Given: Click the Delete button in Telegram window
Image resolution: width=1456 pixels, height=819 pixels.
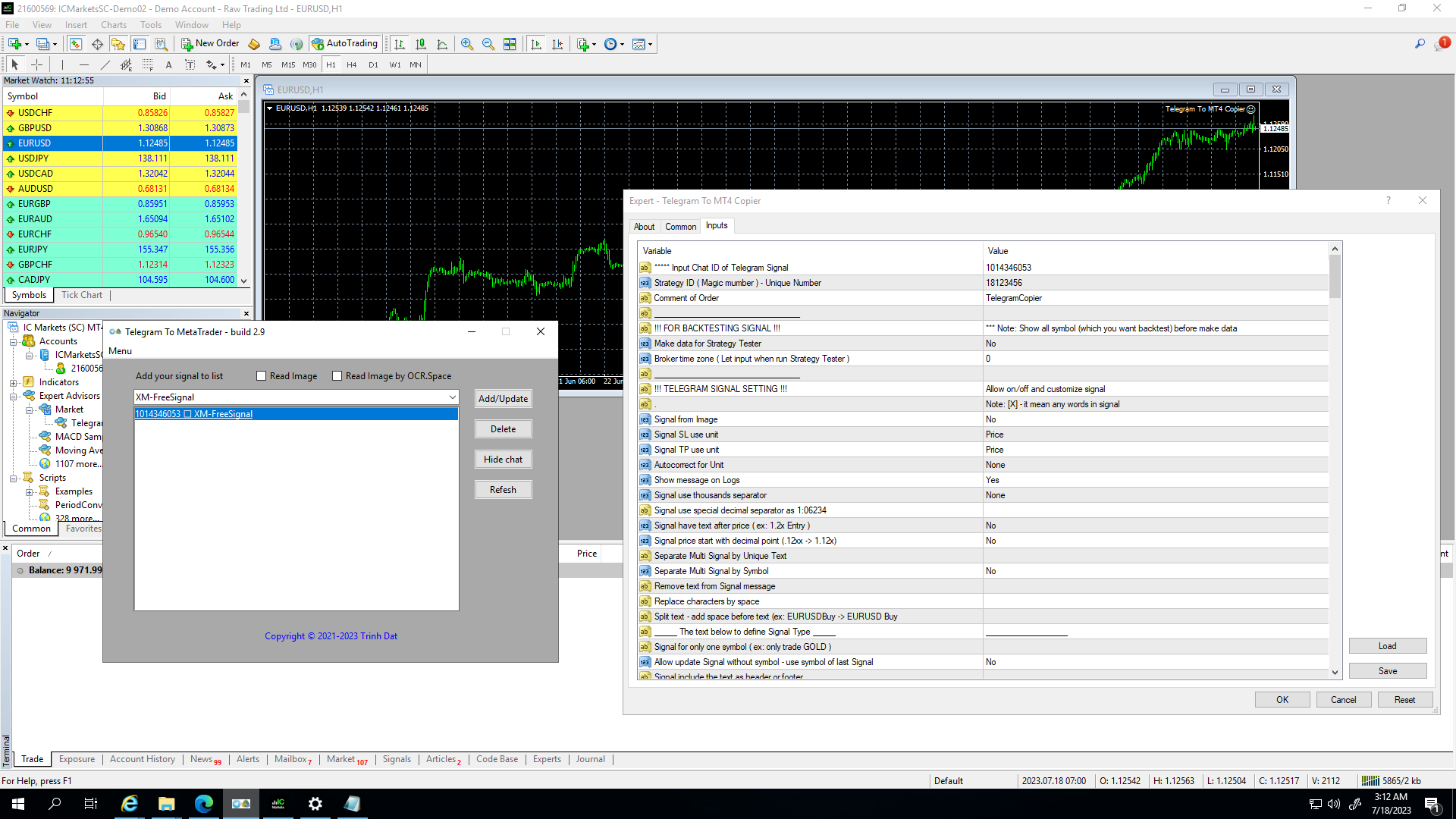Looking at the screenshot, I should 503,429.
